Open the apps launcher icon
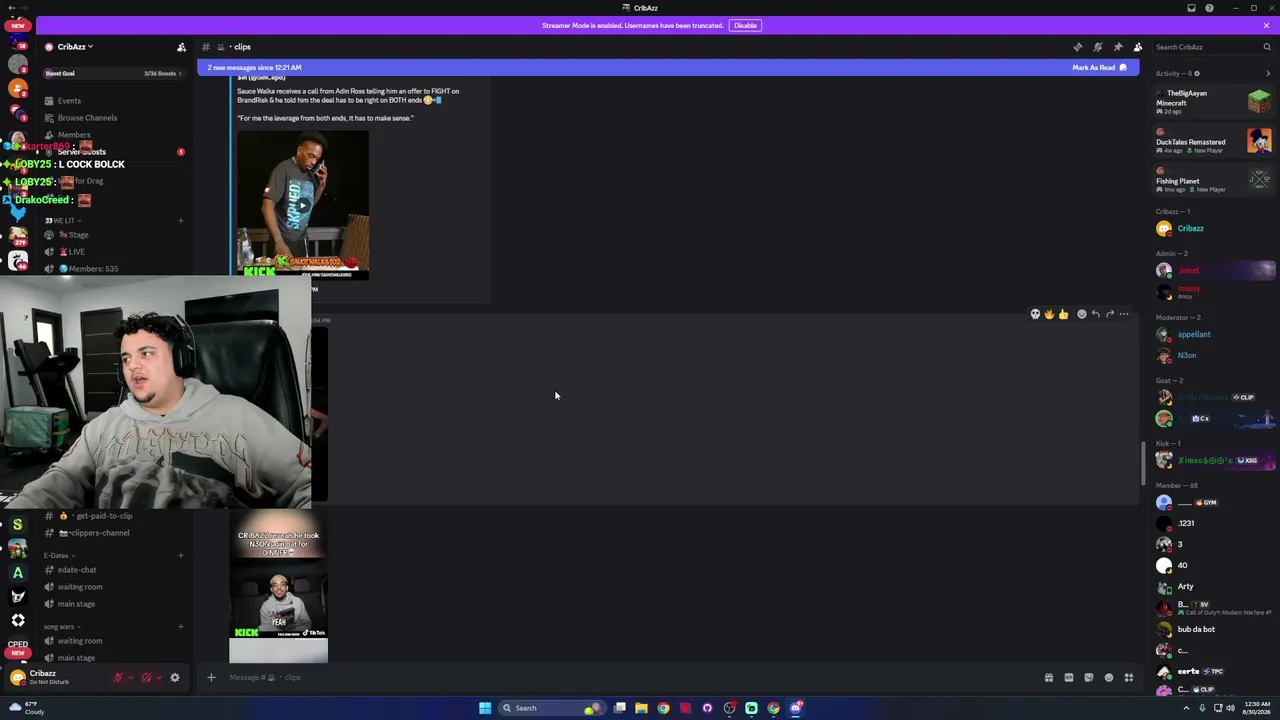This screenshot has height=720, width=1280. (x=1129, y=678)
